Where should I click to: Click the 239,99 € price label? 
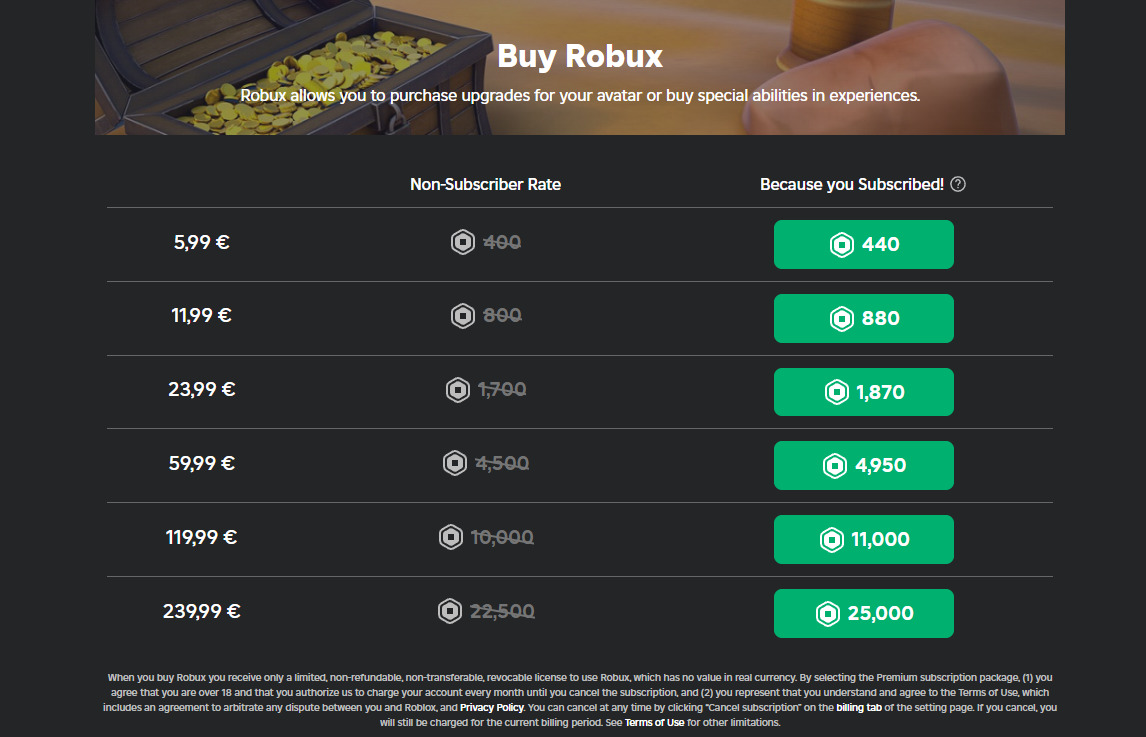201,611
